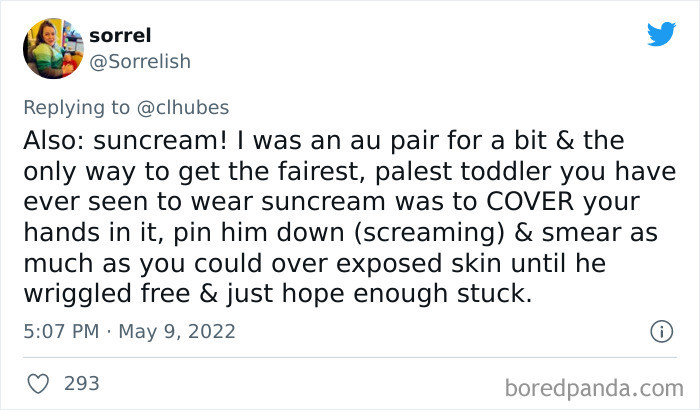Screen dimensions: 700x410
Task: View the 293 likes count
Action: coord(82,383)
